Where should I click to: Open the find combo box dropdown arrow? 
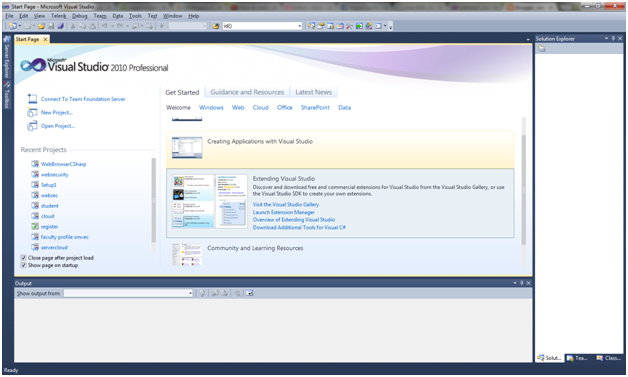pyautogui.click(x=299, y=26)
